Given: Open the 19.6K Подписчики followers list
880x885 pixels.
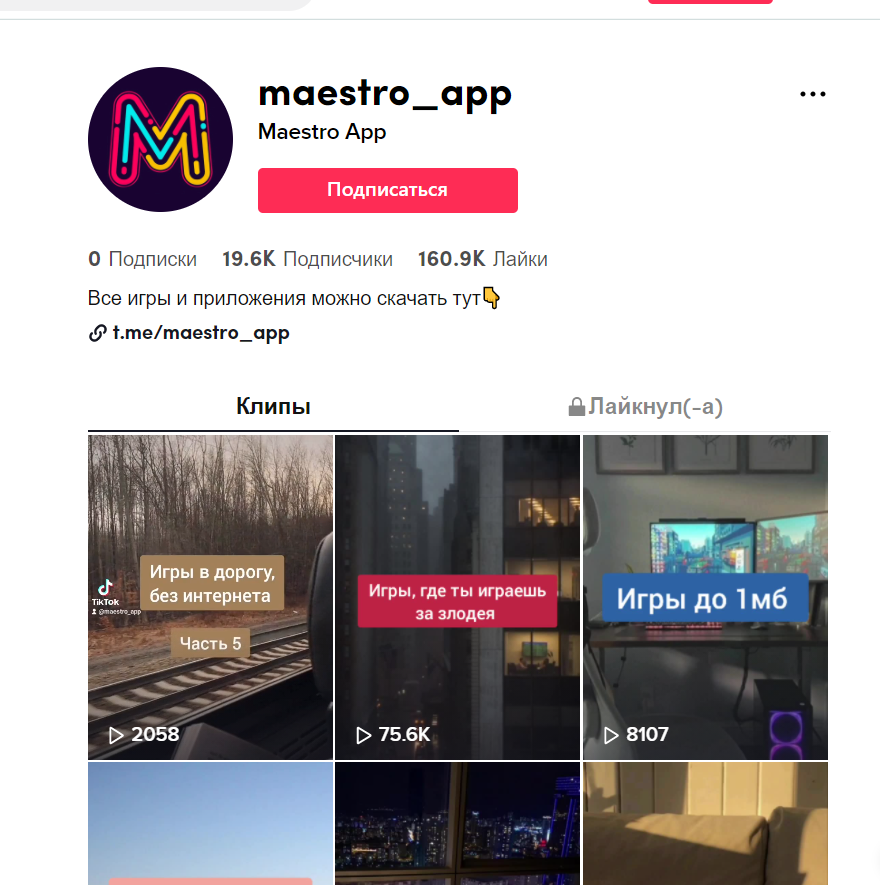Looking at the screenshot, I should [307, 259].
